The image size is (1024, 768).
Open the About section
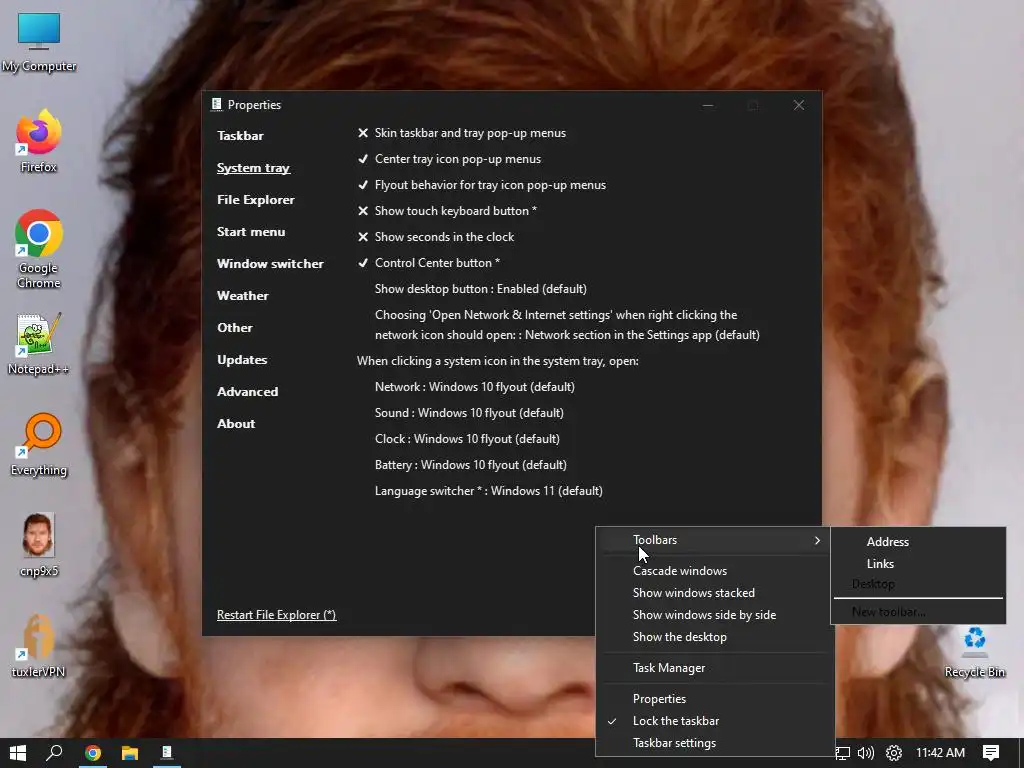236,424
